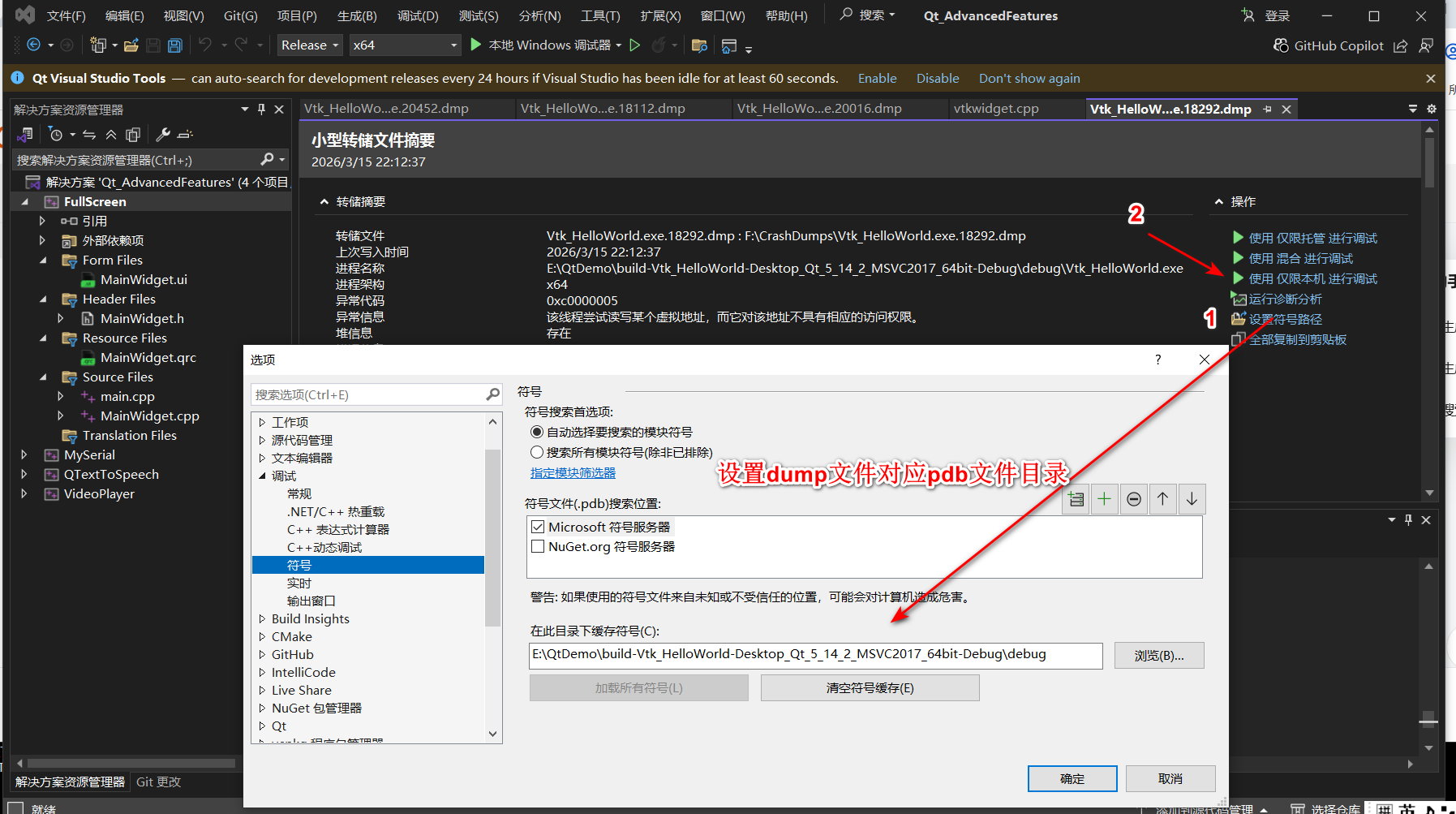Pin the Solution Explorer panel
1456x814 pixels.
(x=261, y=109)
